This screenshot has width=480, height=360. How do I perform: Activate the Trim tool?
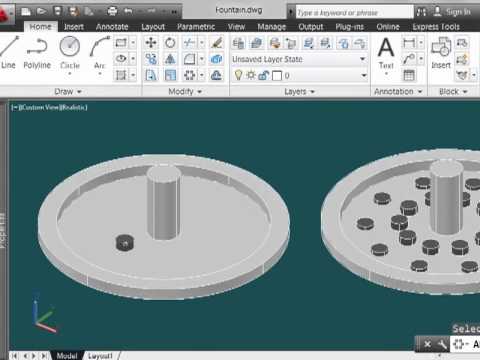(189, 43)
